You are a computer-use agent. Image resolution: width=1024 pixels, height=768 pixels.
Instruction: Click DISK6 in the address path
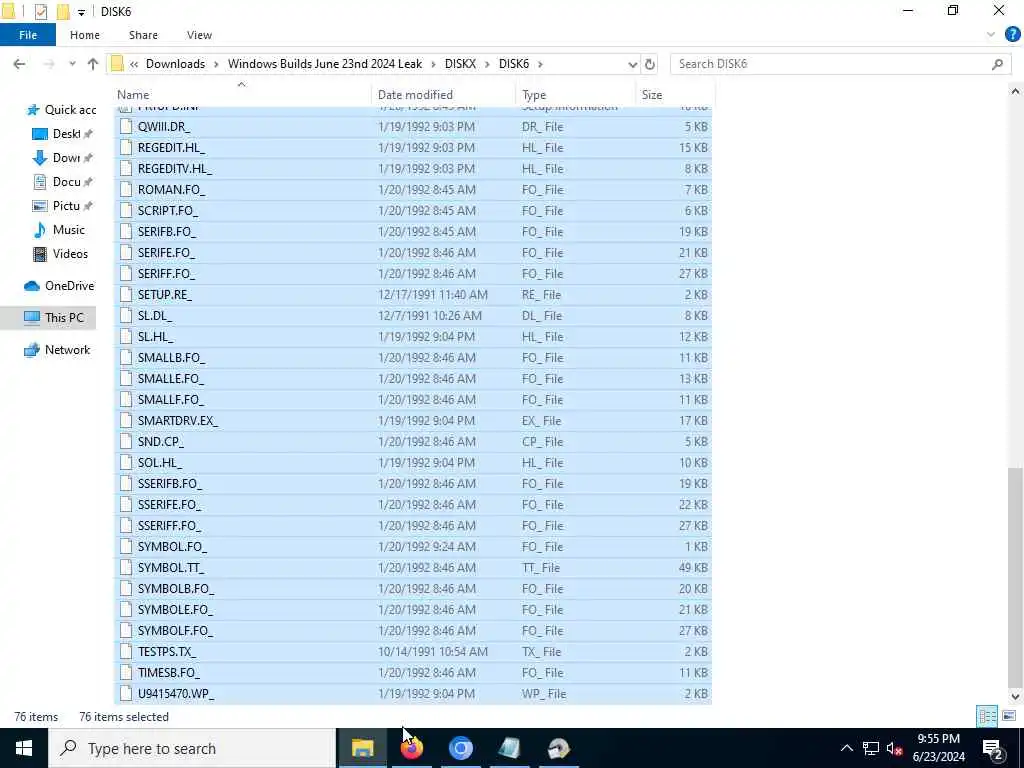point(514,64)
